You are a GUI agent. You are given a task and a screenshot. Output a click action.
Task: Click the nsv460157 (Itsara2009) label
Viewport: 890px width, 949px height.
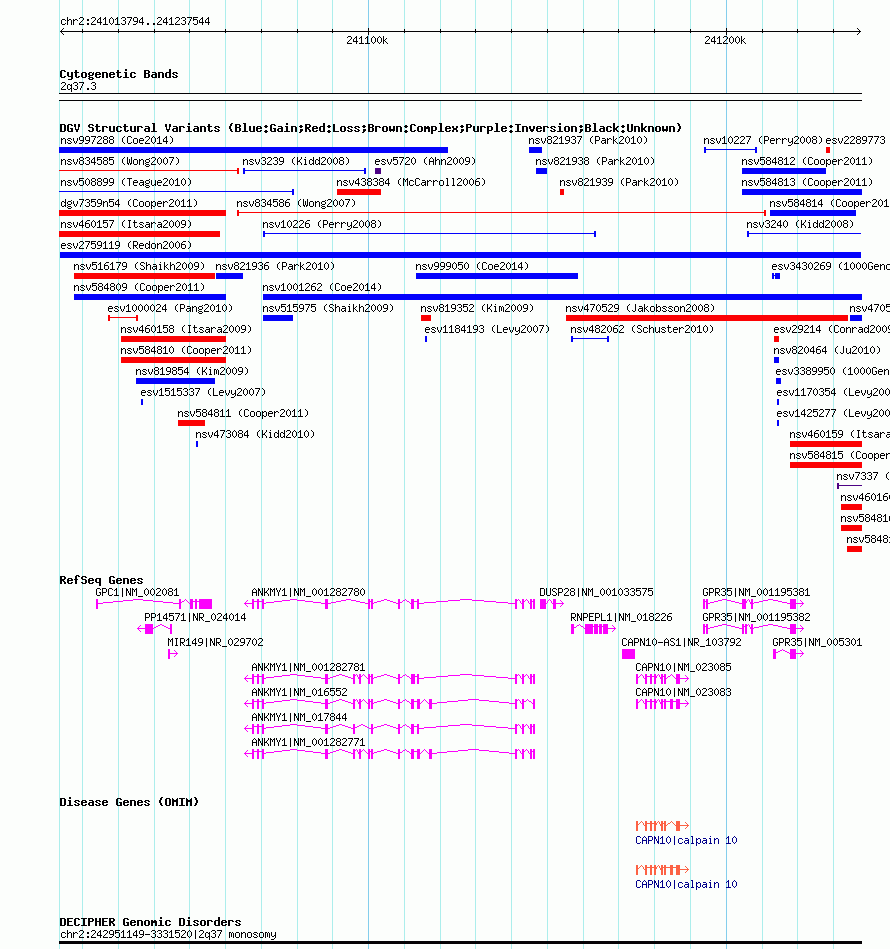(x=126, y=225)
